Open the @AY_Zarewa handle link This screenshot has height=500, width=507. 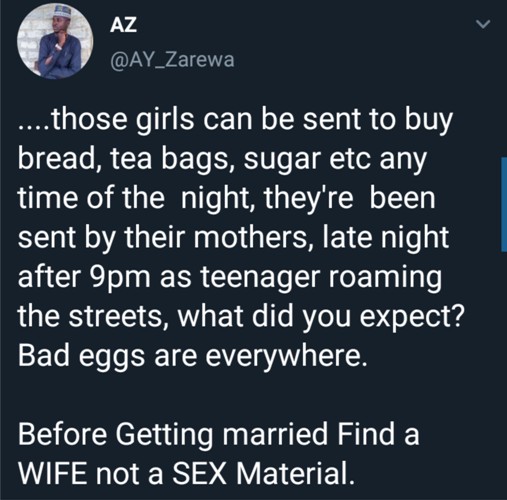point(172,60)
